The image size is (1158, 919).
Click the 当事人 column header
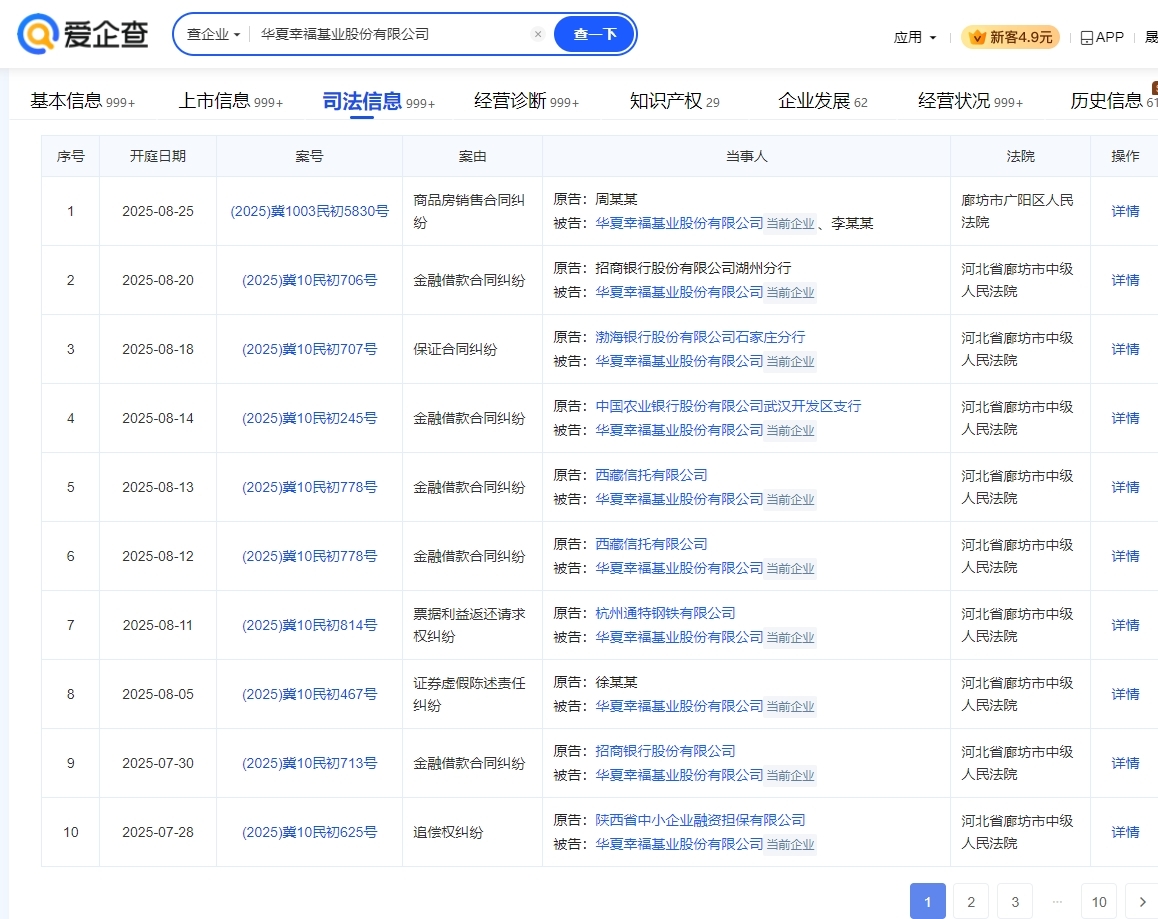coord(747,156)
